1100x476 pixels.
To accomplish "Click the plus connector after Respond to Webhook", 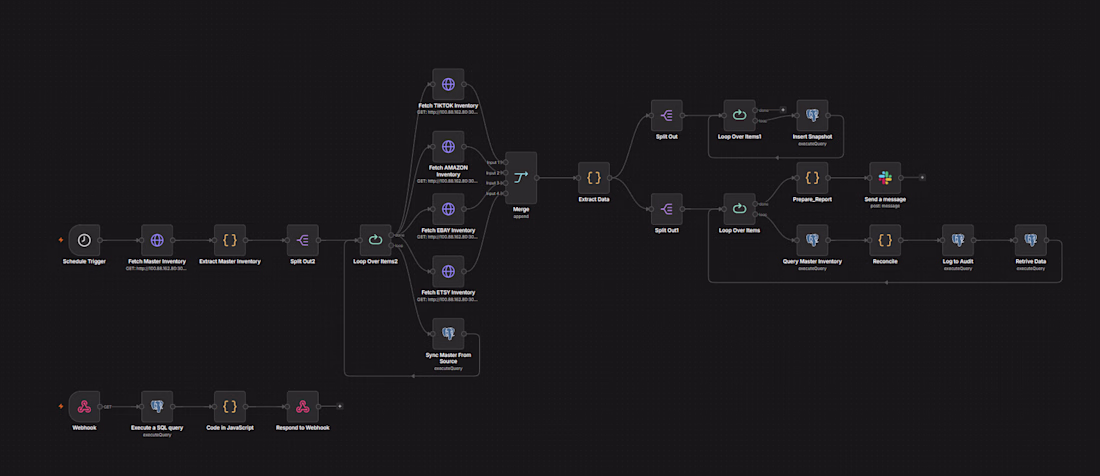I will coord(339,407).
